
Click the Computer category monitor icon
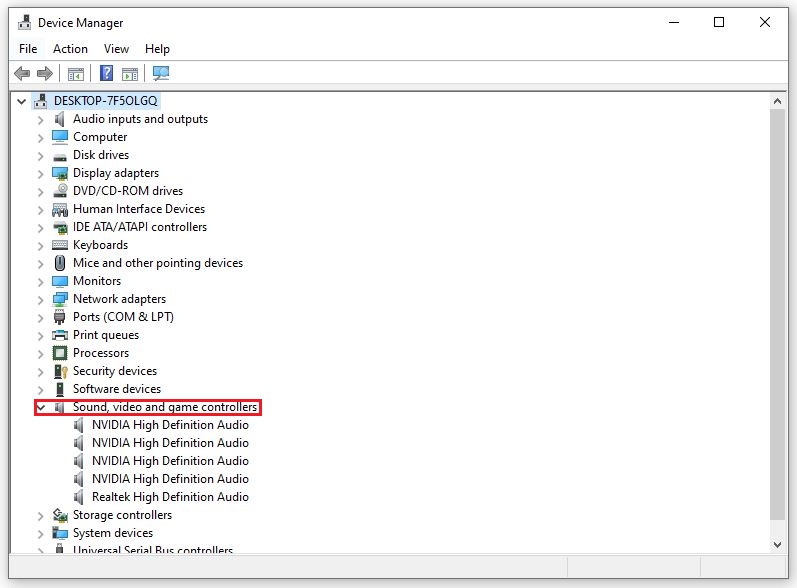60,137
